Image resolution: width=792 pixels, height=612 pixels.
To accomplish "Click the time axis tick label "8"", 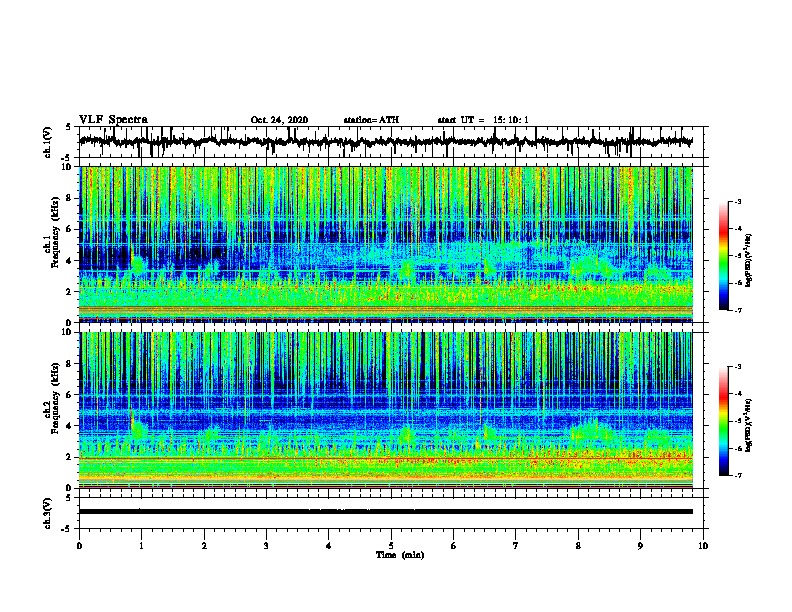I will (578, 546).
